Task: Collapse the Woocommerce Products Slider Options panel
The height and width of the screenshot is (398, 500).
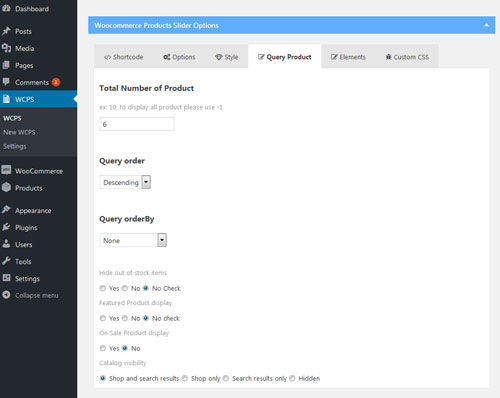Action: click(x=486, y=25)
